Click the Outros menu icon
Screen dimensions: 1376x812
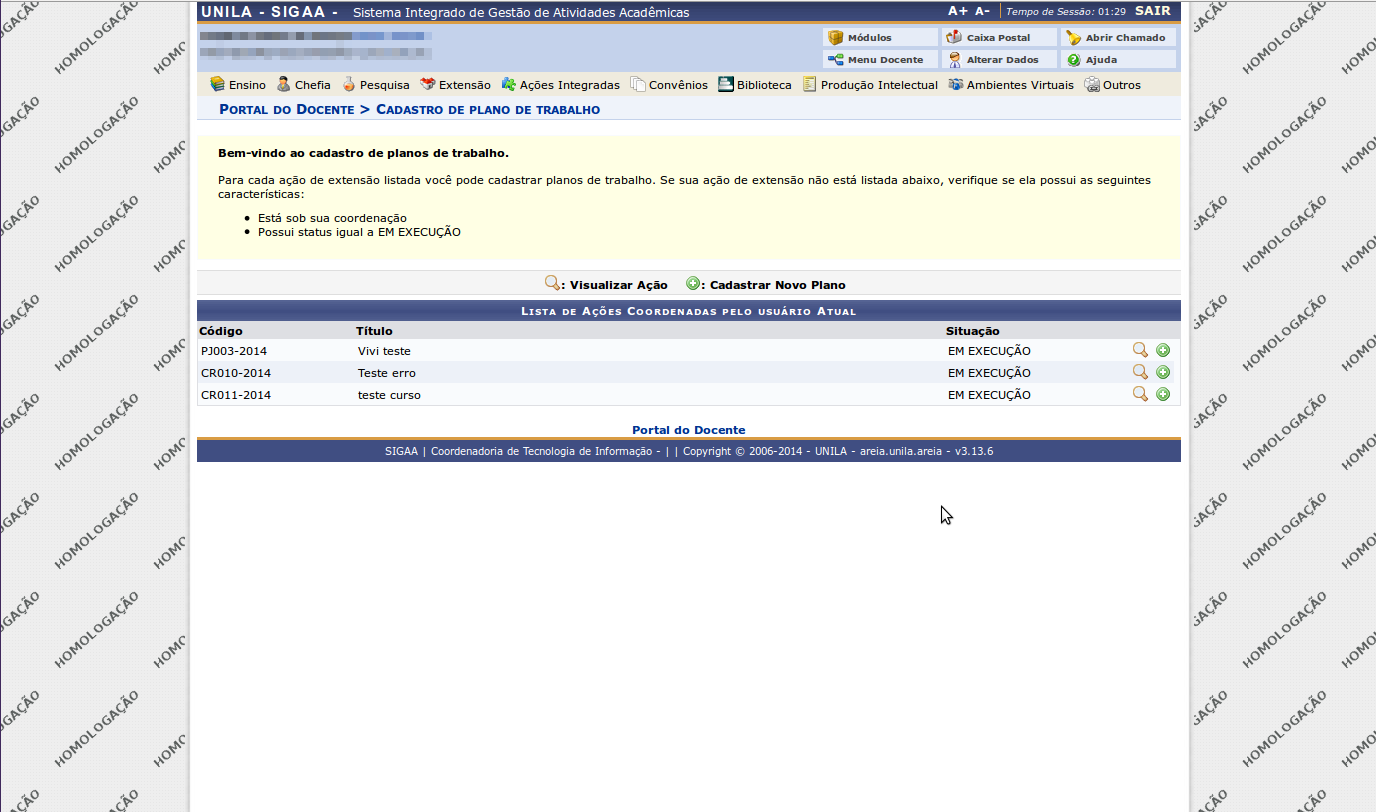[x=1092, y=84]
